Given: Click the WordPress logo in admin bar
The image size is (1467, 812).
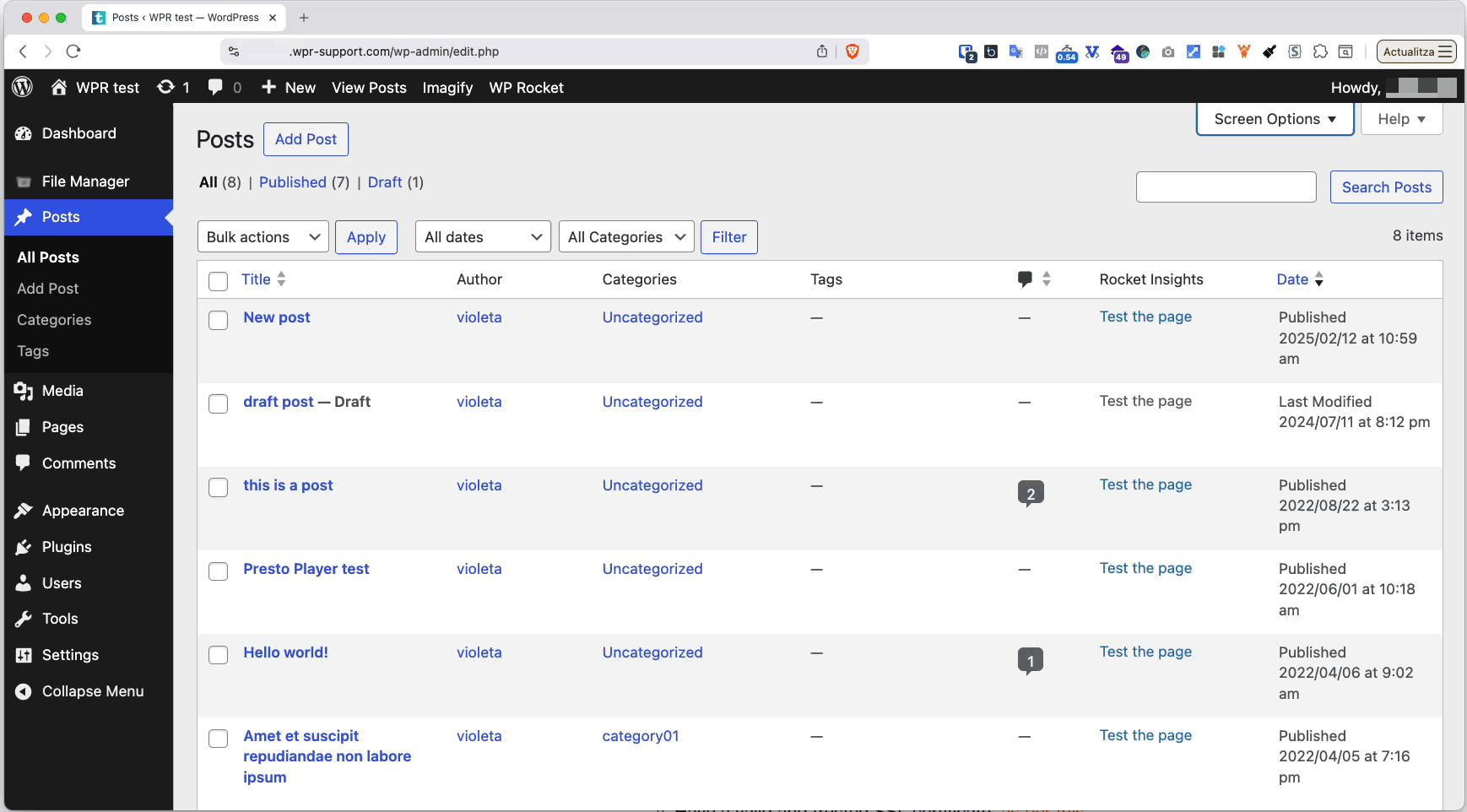Looking at the screenshot, I should pyautogui.click(x=22, y=87).
